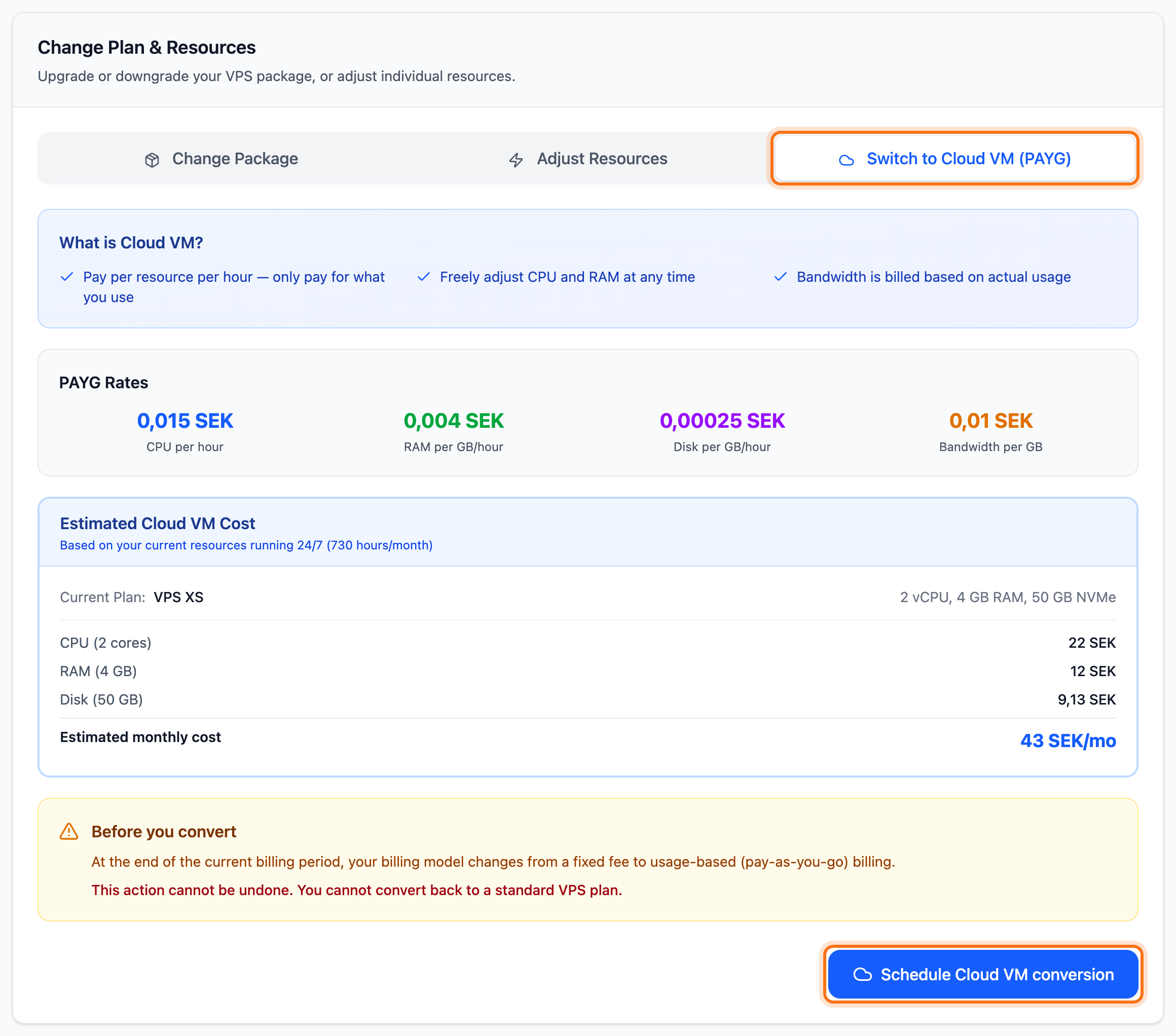
Task: Click the PAYG Rates heading
Action: pyautogui.click(x=103, y=383)
